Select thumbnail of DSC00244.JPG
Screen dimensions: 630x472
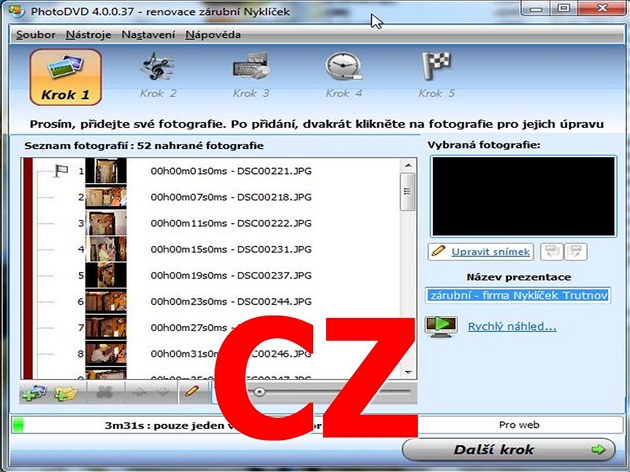(x=106, y=302)
